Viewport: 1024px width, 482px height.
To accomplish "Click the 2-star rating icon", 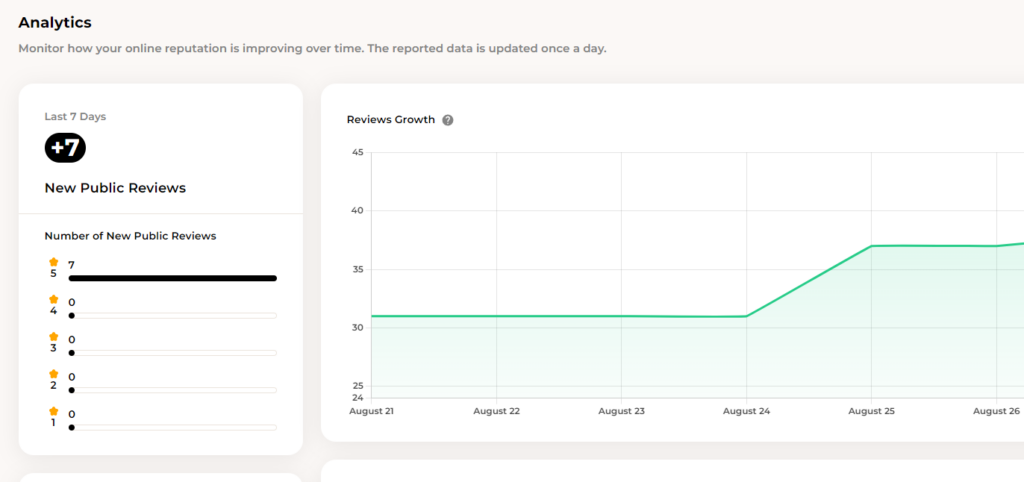I will click(x=54, y=374).
